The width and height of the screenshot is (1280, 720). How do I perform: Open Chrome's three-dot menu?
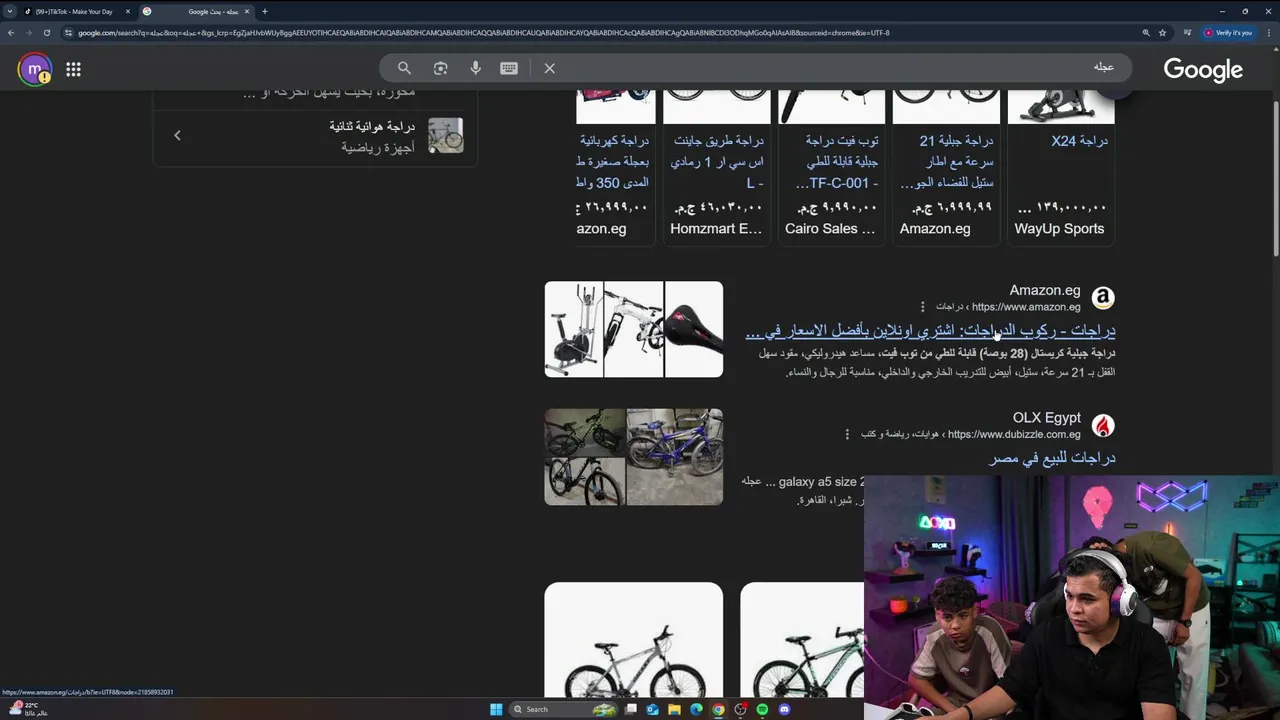click(x=1268, y=33)
